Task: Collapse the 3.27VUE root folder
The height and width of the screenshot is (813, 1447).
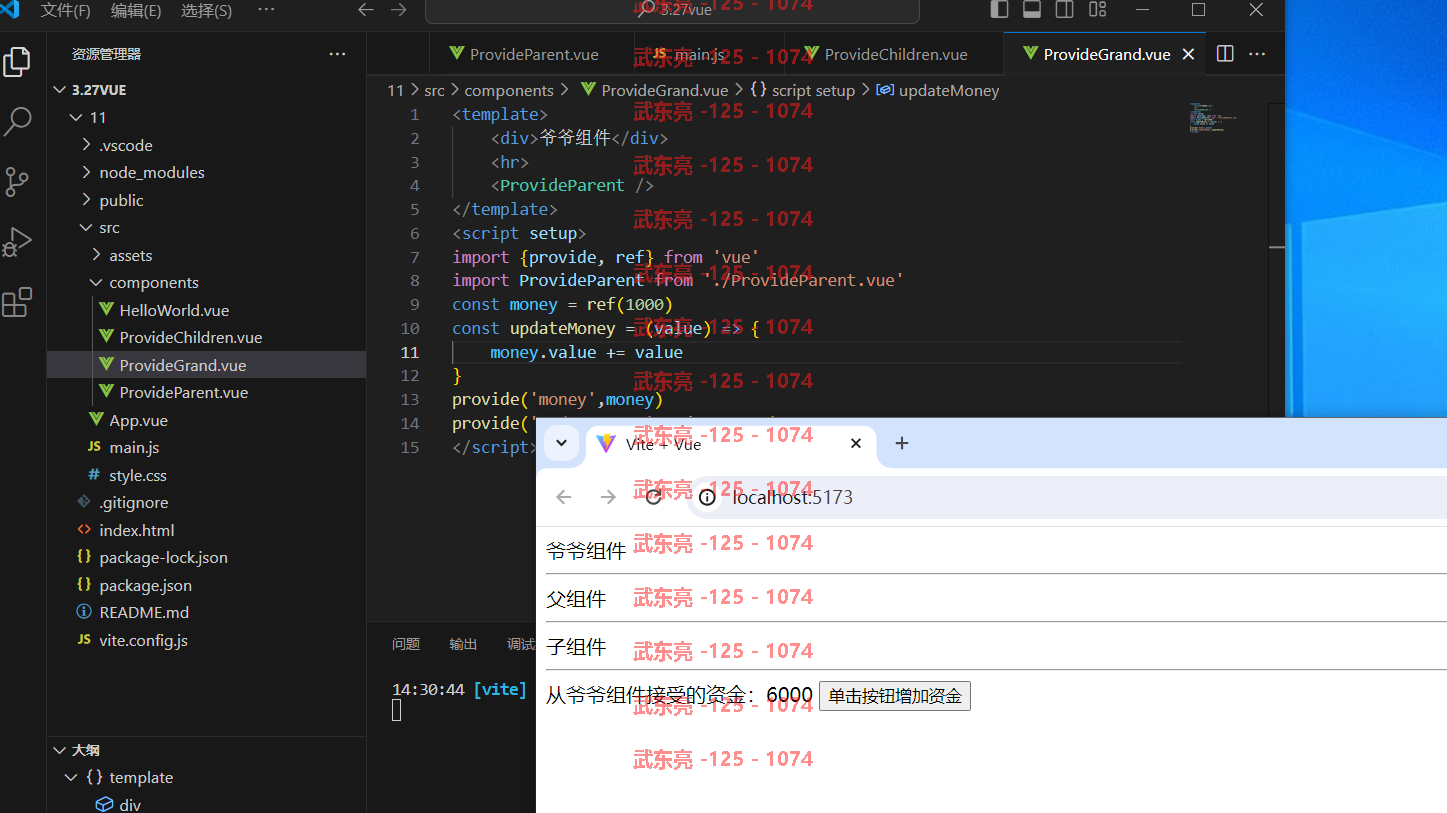Action: [206, 89]
